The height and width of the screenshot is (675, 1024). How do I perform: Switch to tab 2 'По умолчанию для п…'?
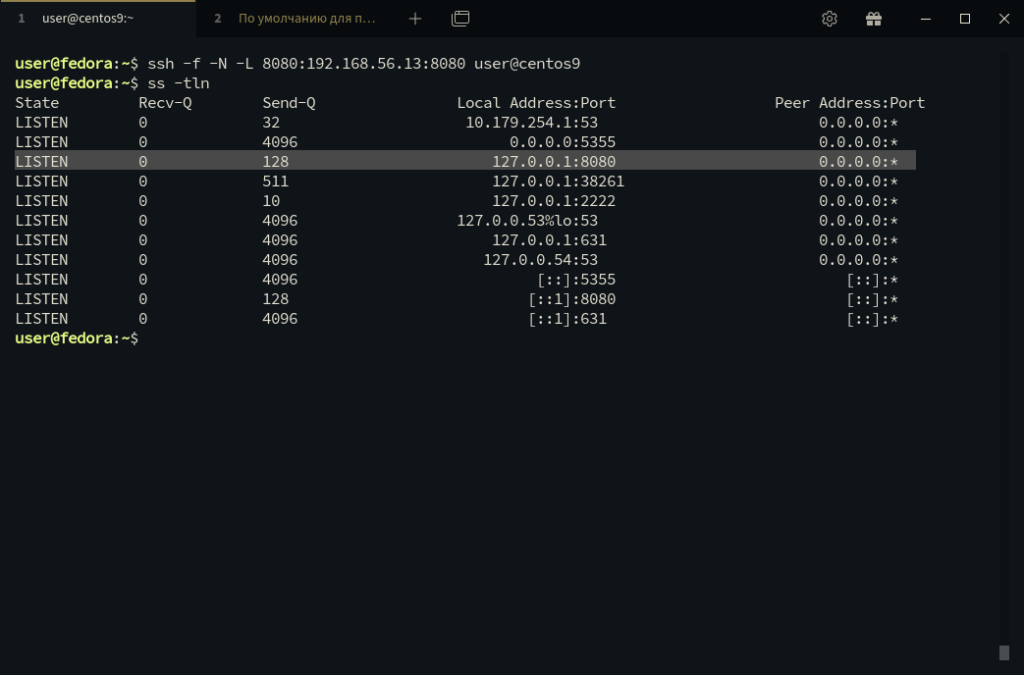click(295, 19)
